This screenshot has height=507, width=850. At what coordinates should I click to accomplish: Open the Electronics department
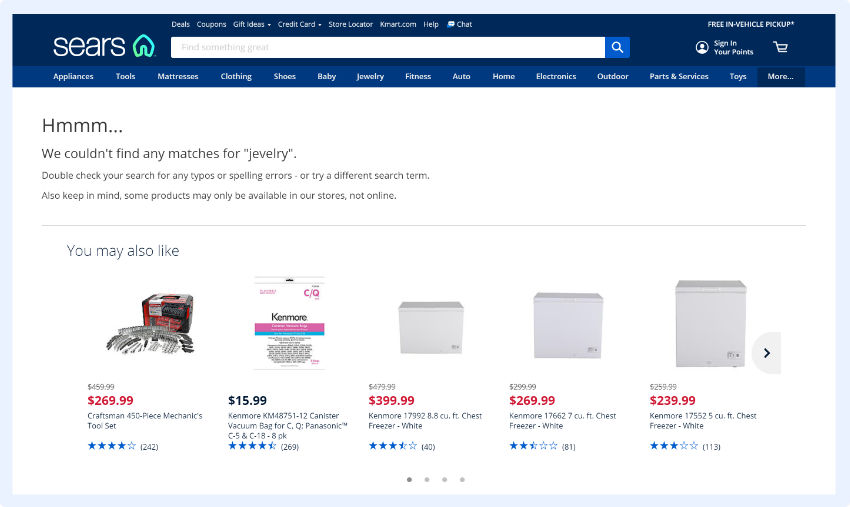(556, 76)
